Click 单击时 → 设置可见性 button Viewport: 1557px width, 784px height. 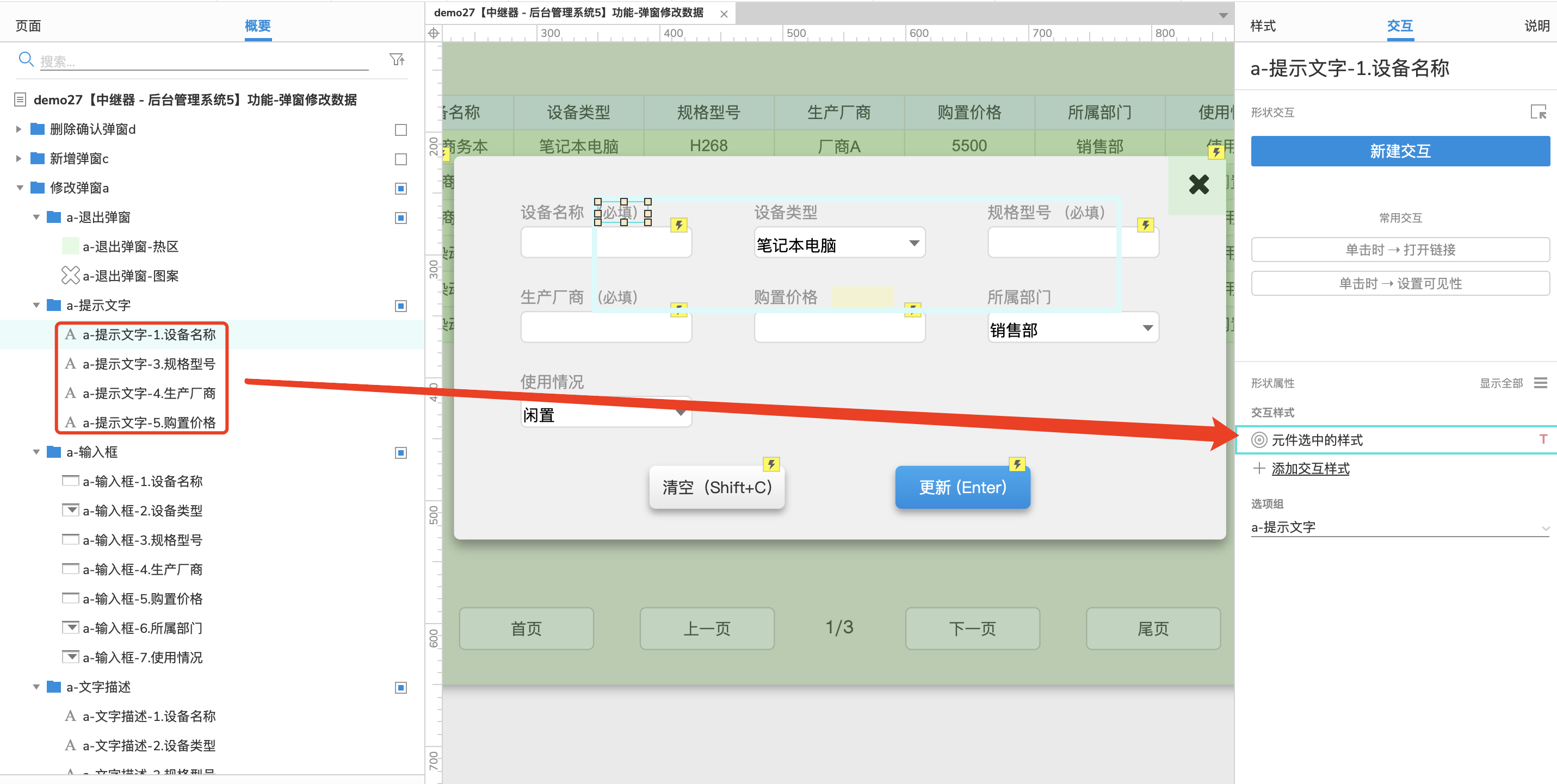pyautogui.click(x=1400, y=283)
